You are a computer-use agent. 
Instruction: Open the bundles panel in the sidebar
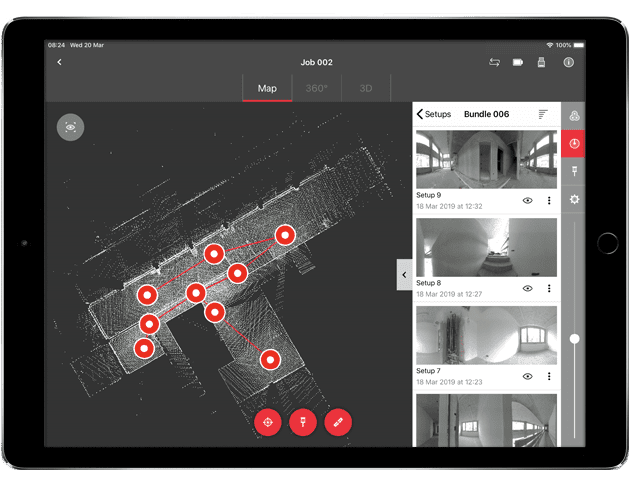pos(574,116)
